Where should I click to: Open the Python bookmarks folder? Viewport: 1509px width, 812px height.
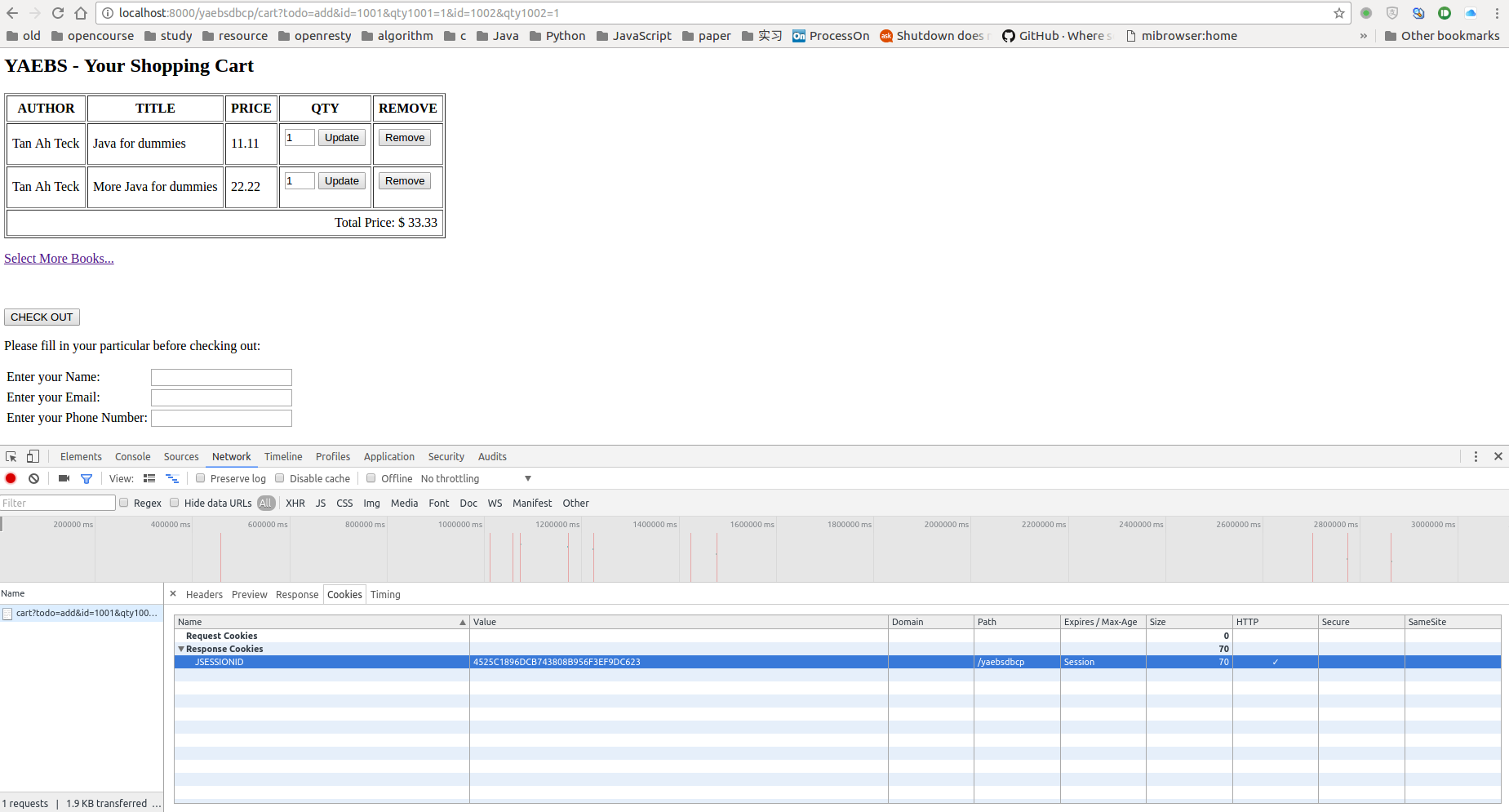pos(557,36)
